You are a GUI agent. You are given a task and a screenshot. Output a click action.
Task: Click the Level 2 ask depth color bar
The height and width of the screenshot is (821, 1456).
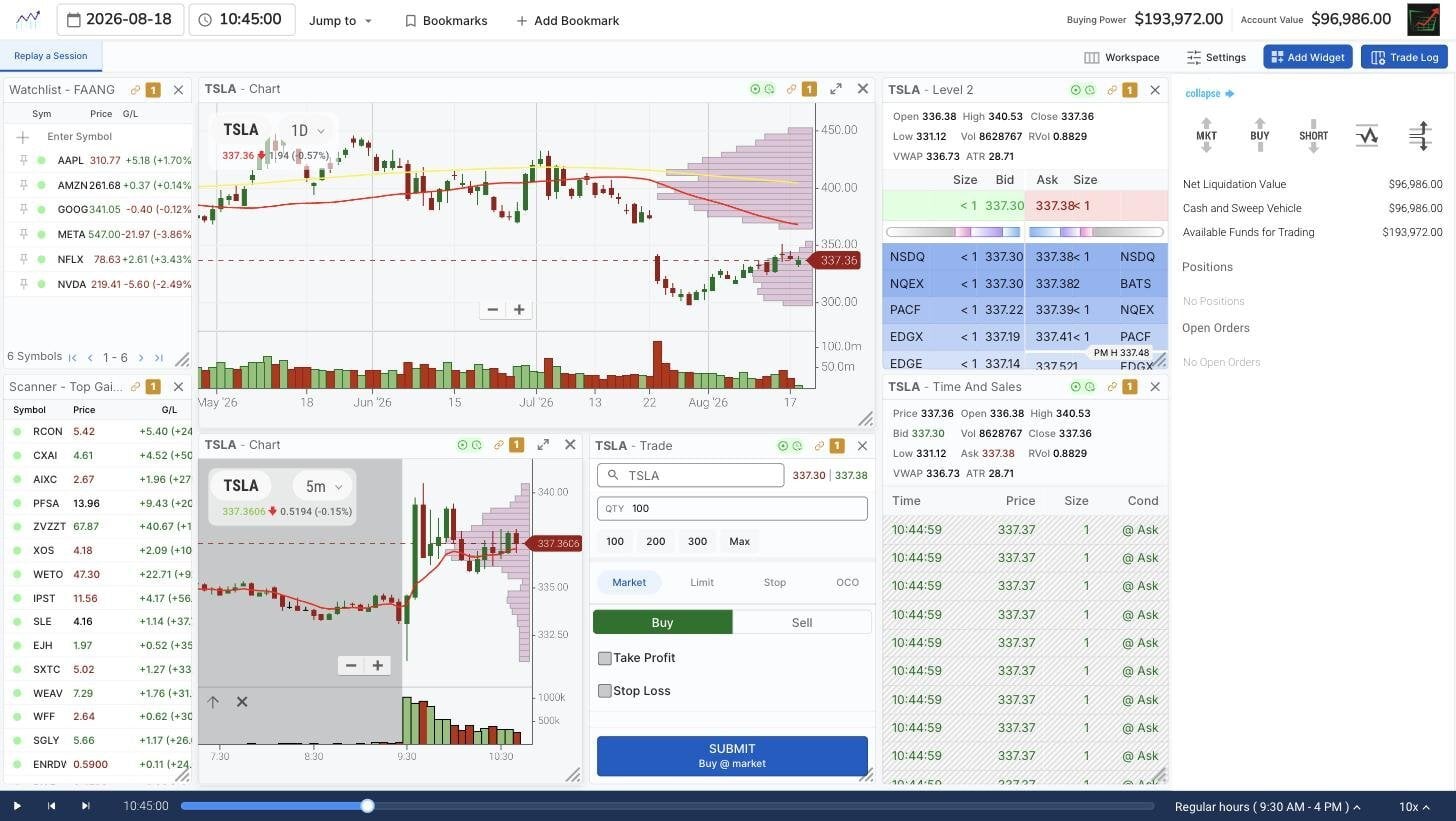coord(1096,232)
